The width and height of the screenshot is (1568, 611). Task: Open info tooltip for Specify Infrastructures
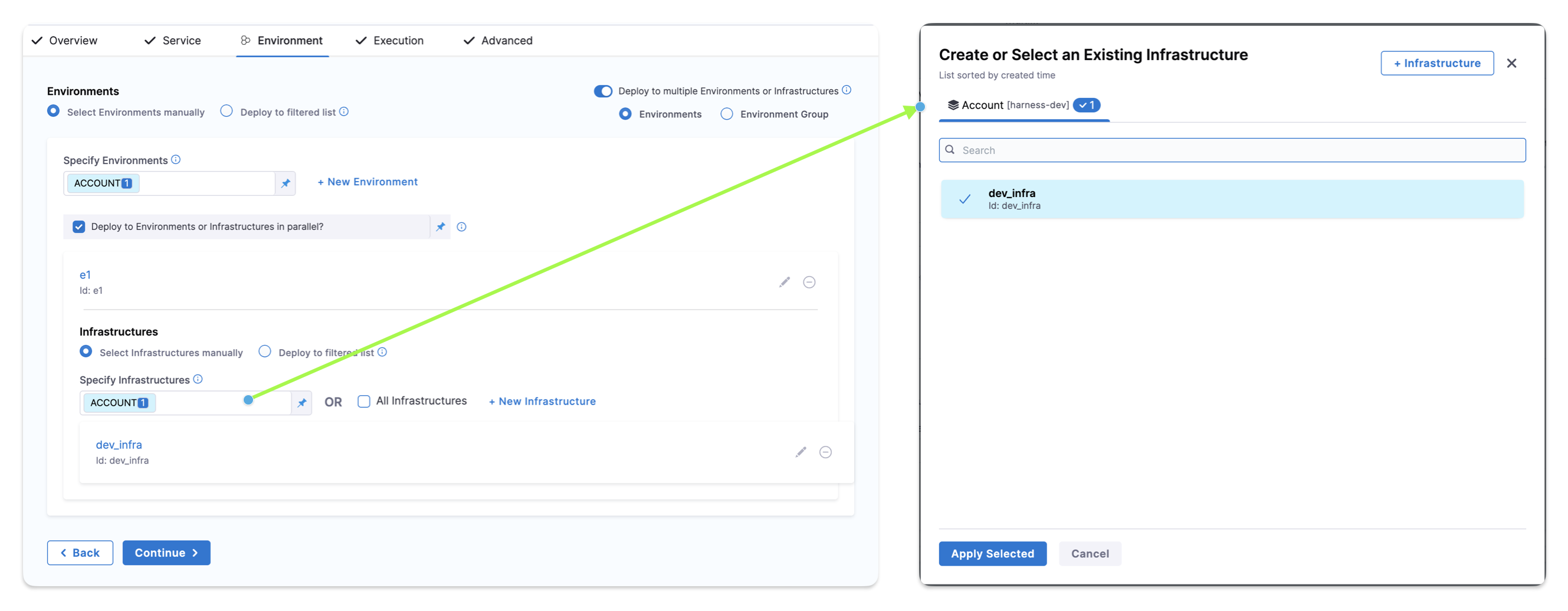[198, 380]
